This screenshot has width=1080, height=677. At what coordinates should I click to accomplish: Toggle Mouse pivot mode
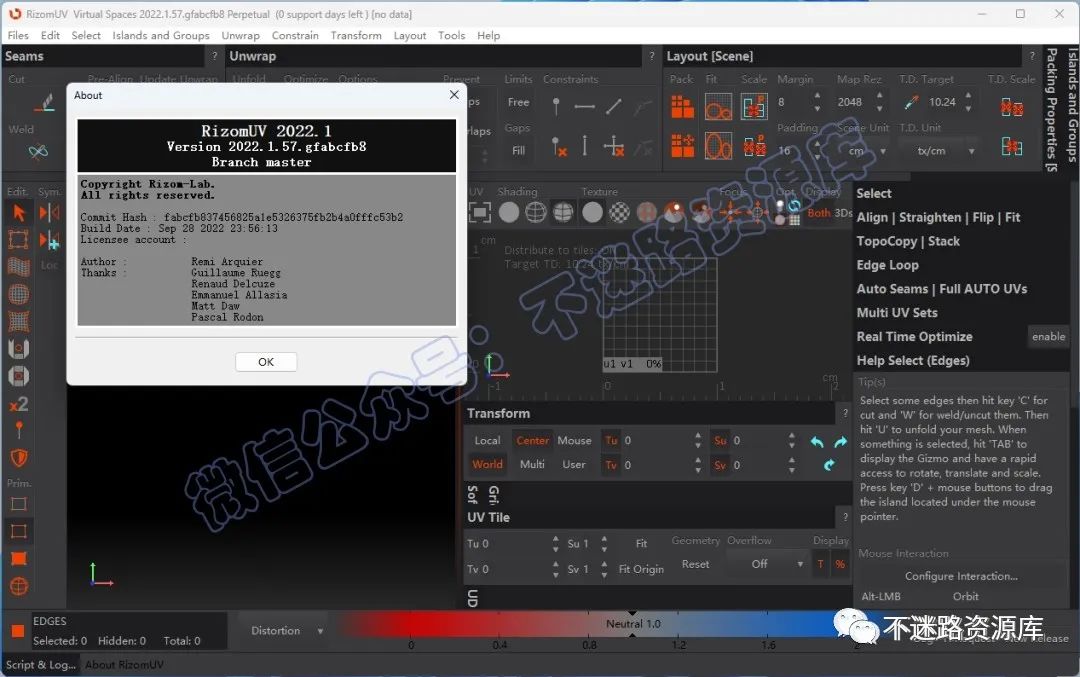coord(574,441)
